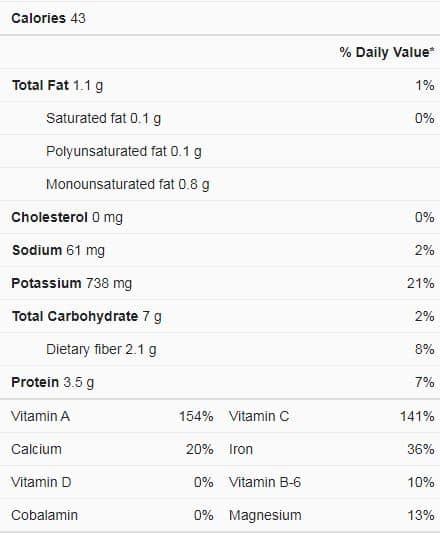Click the Vitamin A label
440x533 pixels.
[40, 416]
